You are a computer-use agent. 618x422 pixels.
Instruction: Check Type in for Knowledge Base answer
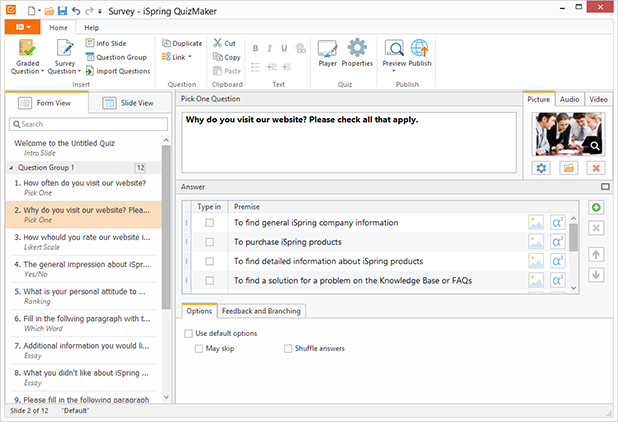tap(210, 281)
